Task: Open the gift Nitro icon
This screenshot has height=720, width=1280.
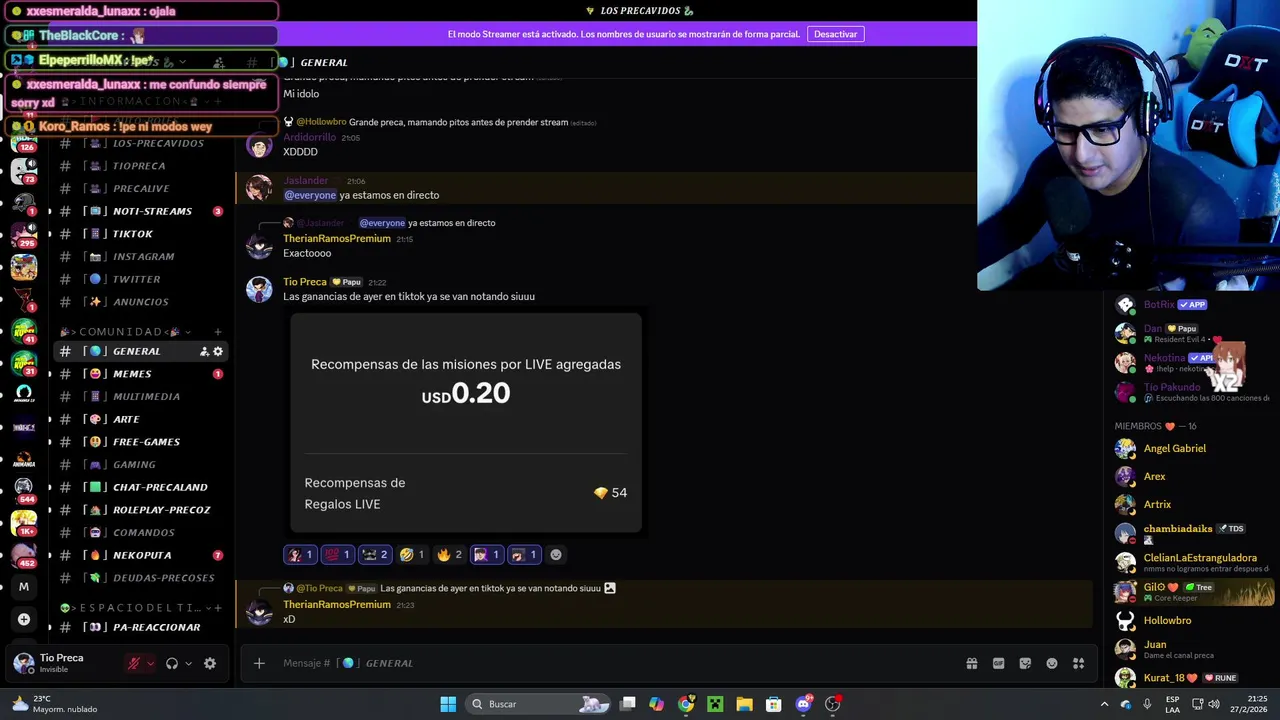Action: [971, 663]
